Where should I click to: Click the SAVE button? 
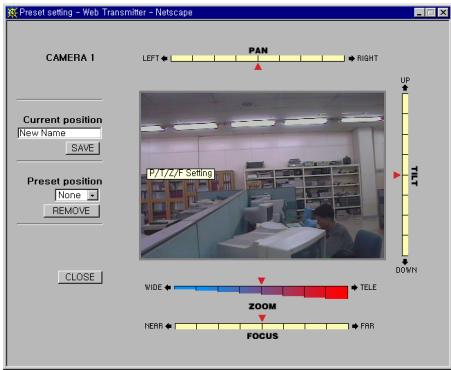click(83, 148)
